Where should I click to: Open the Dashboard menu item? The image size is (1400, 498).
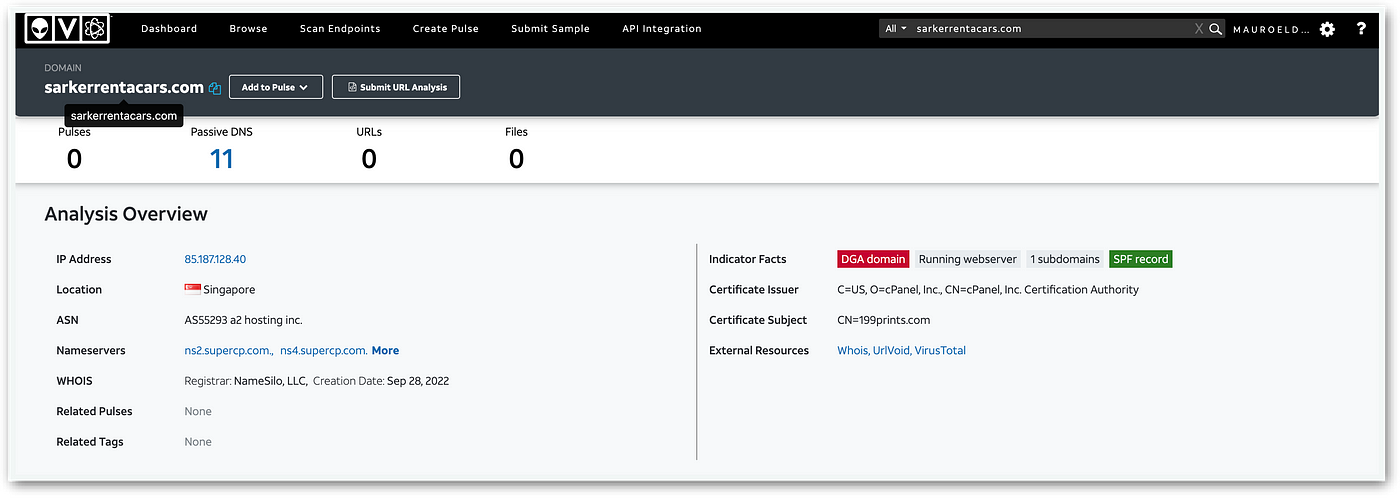tap(169, 29)
